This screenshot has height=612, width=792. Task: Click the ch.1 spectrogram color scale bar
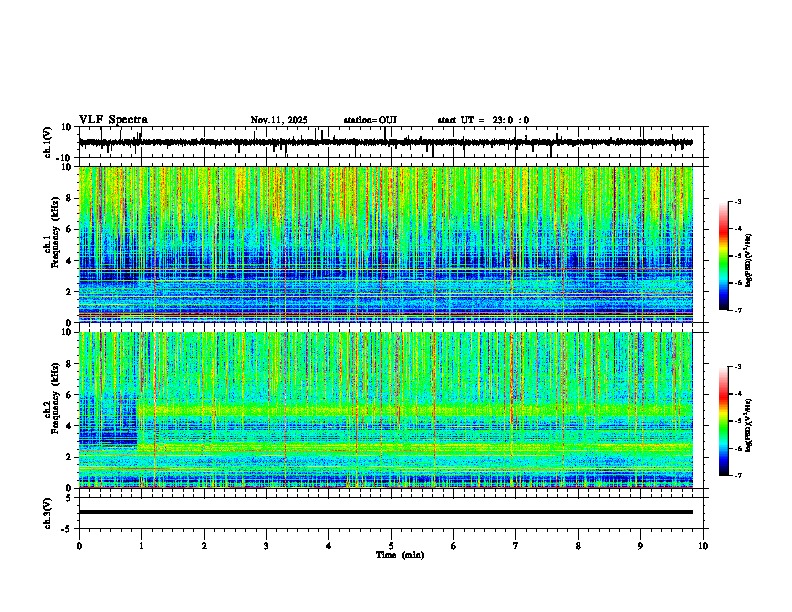723,256
